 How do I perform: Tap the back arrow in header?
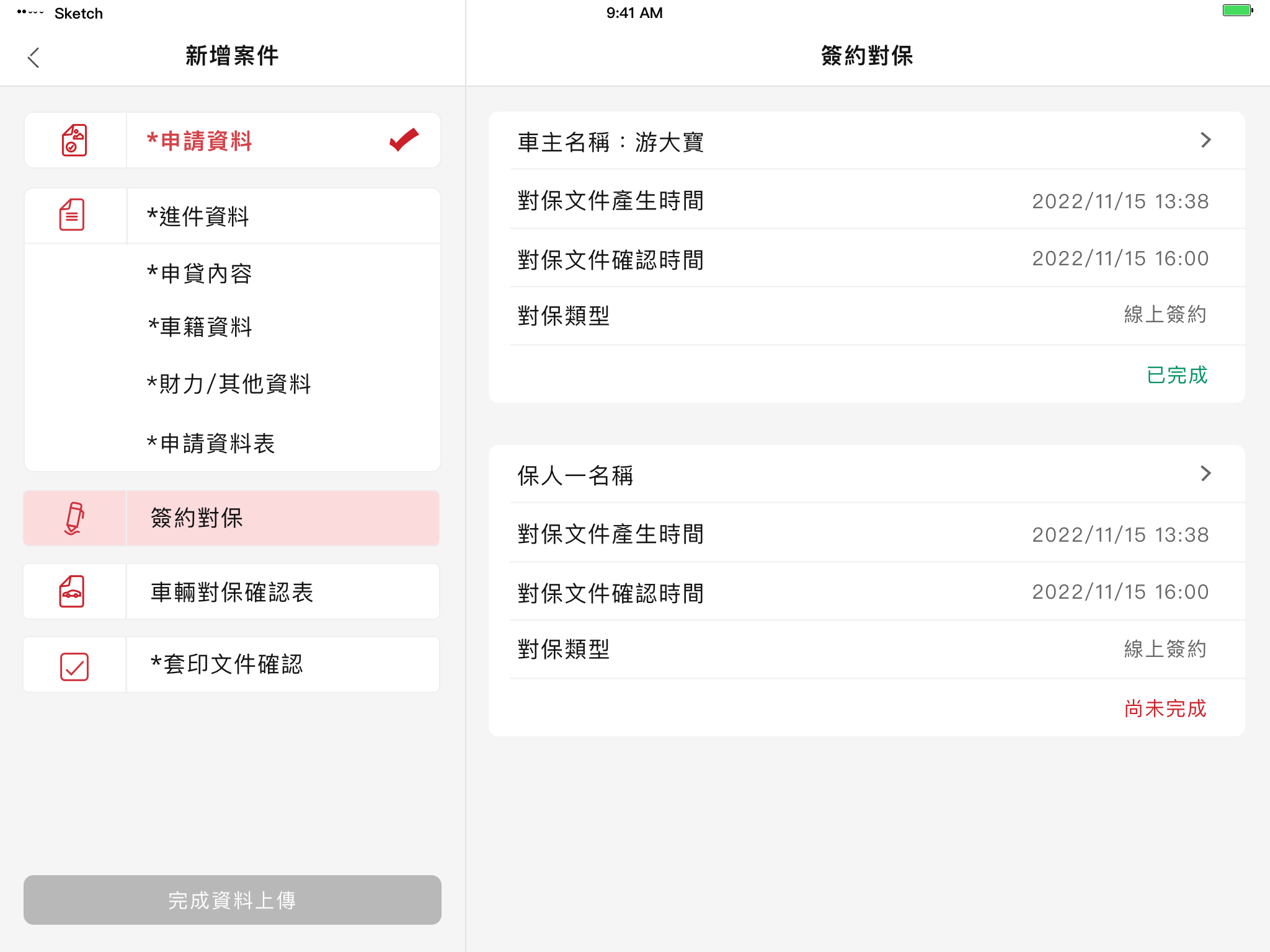[34, 58]
